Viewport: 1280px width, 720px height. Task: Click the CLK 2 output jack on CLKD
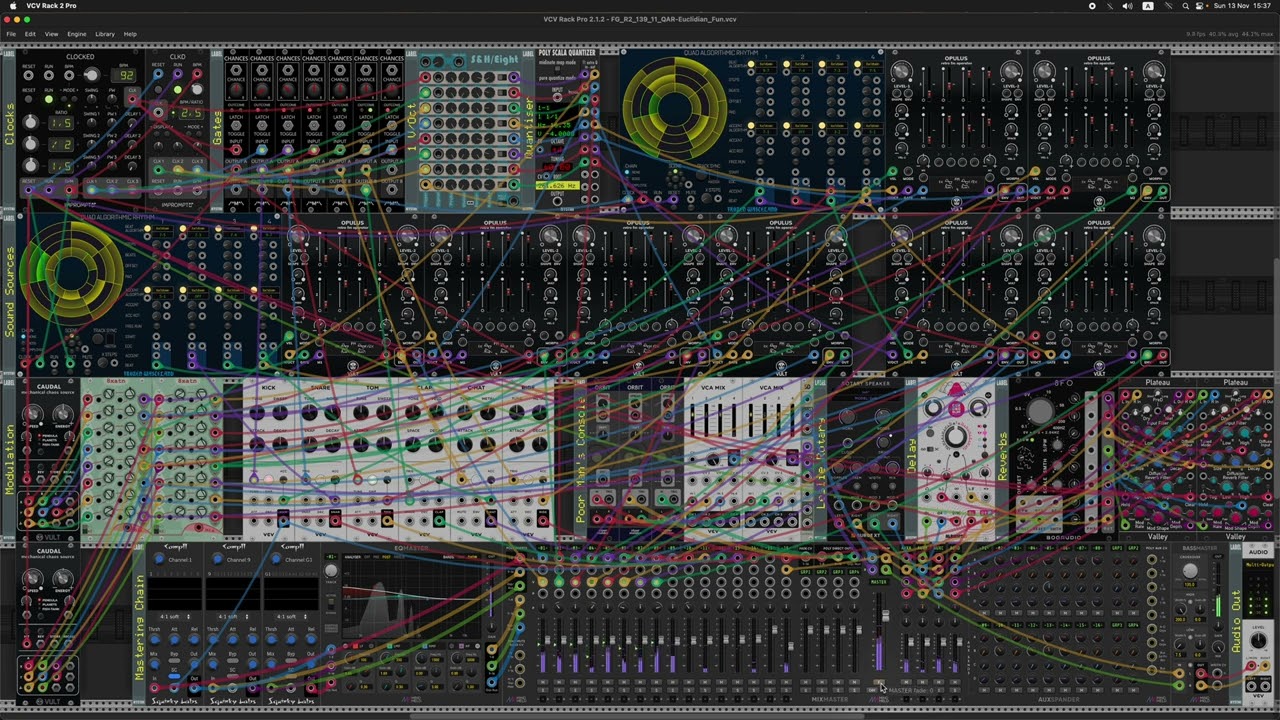179,170
